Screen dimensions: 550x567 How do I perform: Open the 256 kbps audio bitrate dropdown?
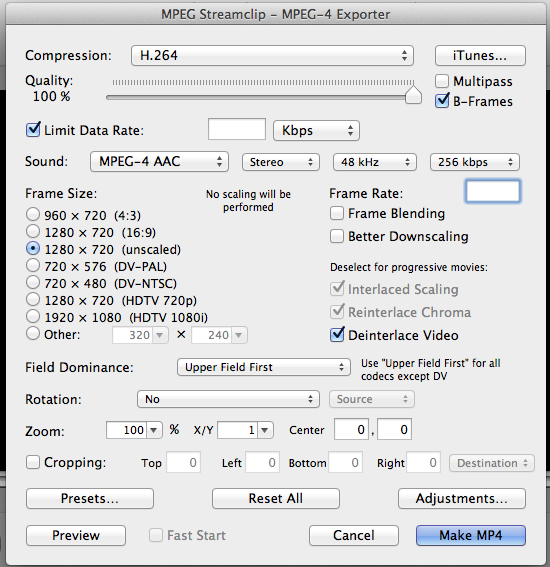475,162
